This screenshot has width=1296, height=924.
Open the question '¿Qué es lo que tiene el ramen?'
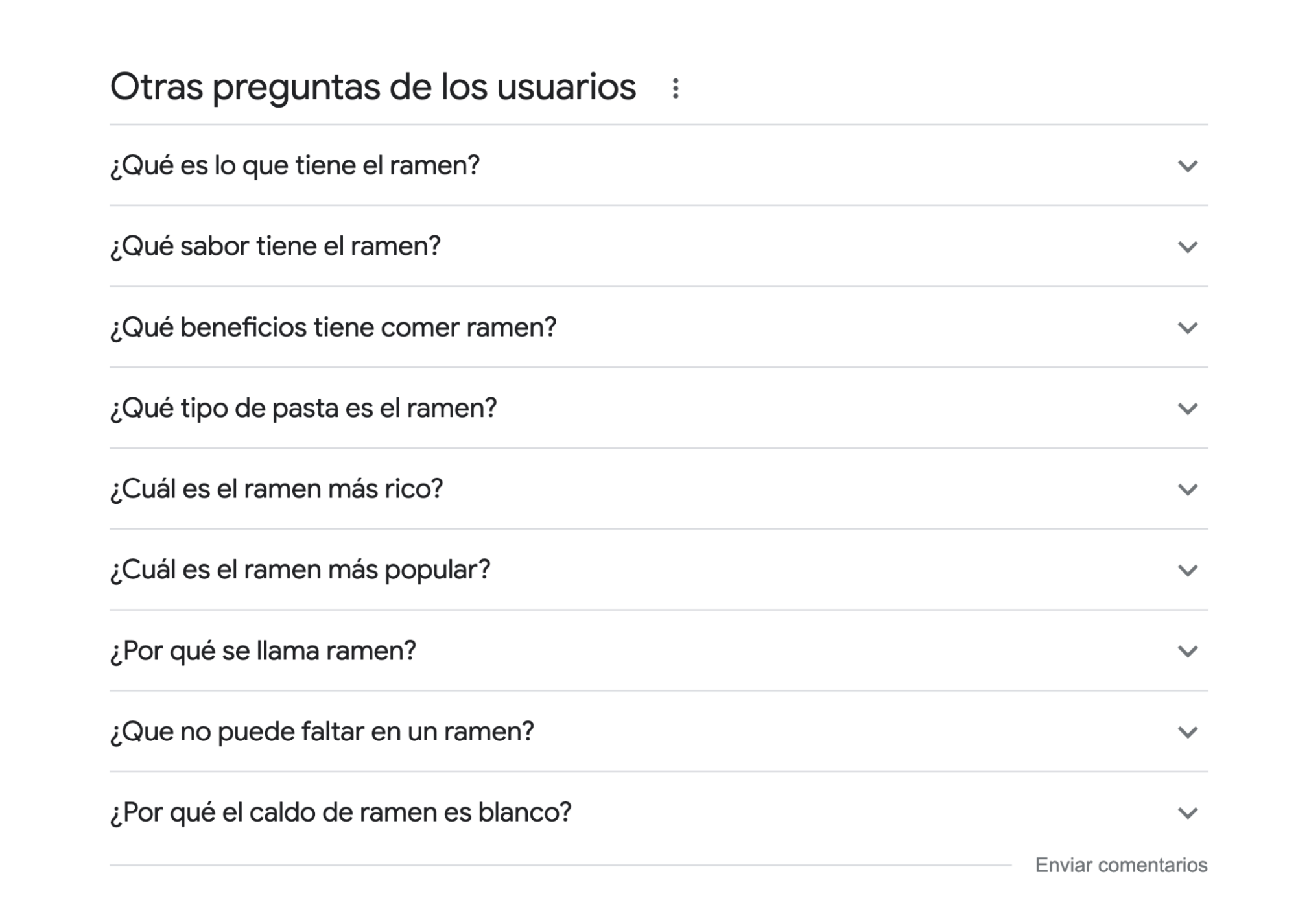295,166
